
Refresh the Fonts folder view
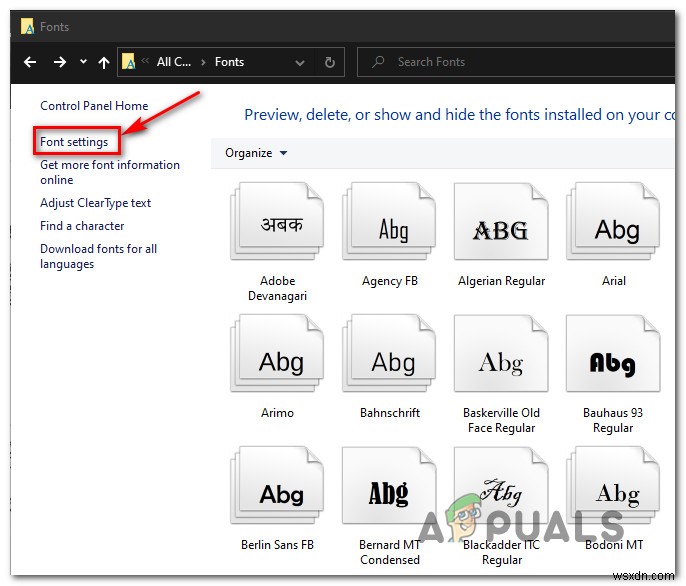pyautogui.click(x=330, y=63)
